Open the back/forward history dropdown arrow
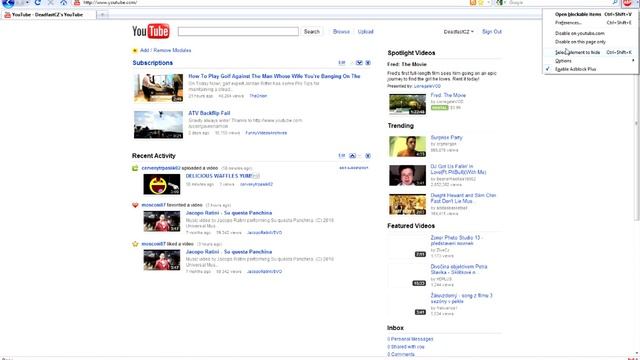 click(27, 3)
